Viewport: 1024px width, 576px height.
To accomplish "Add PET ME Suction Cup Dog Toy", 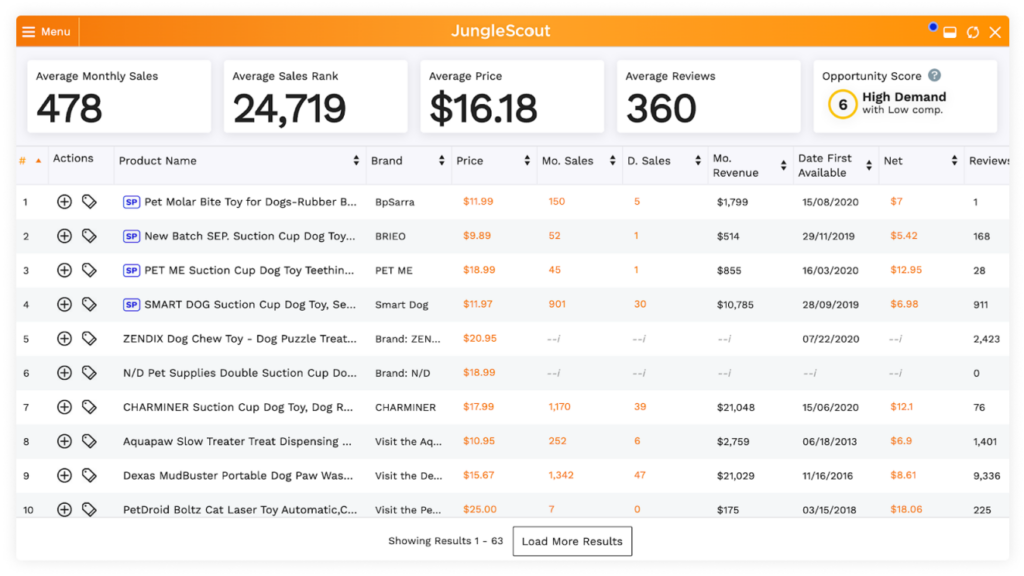I will (x=64, y=270).
